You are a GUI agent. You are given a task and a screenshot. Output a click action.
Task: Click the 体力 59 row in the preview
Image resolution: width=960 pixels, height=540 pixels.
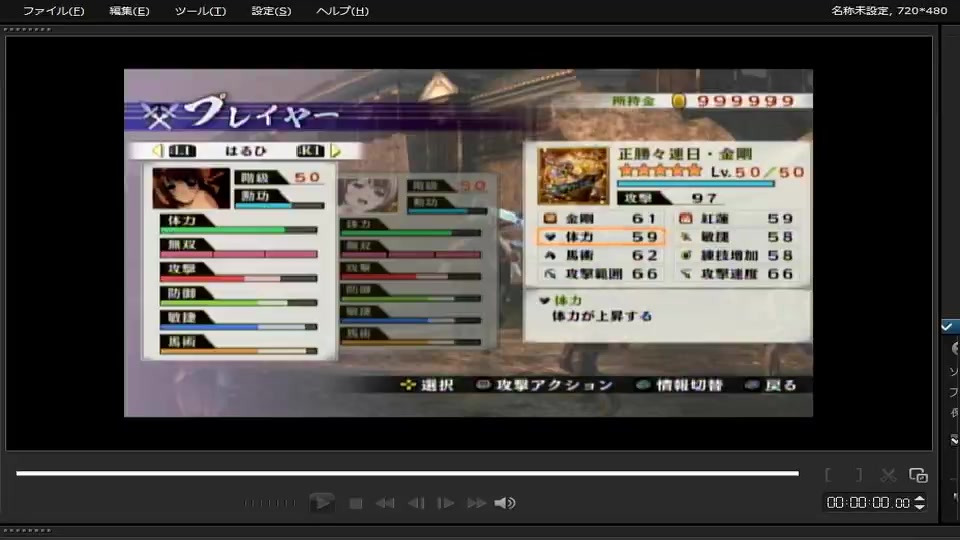coord(601,237)
